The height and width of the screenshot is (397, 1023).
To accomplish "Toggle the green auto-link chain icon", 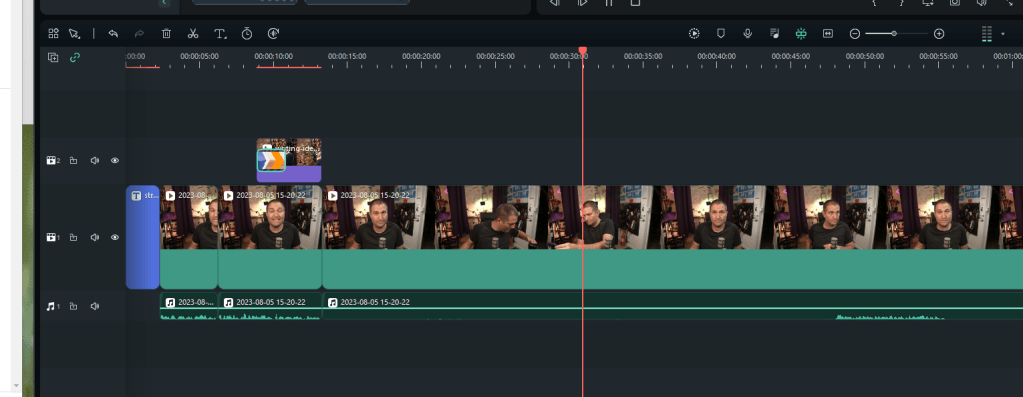I will [75, 57].
